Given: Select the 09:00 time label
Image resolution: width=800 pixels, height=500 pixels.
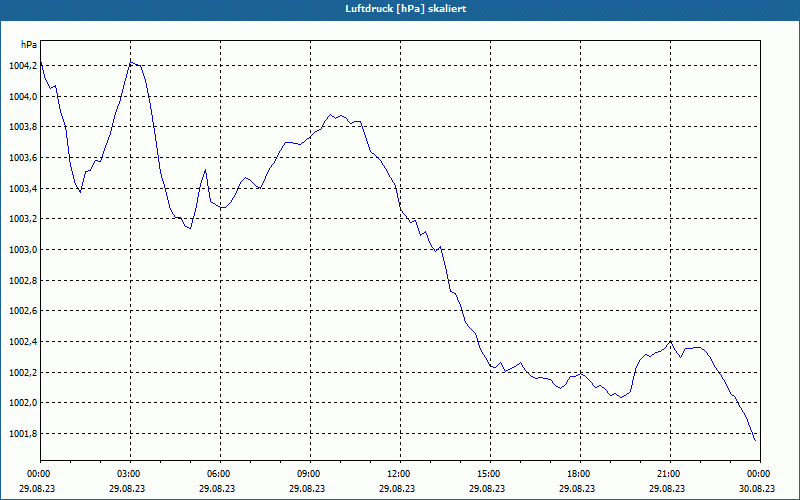Looking at the screenshot, I should pyautogui.click(x=310, y=474).
